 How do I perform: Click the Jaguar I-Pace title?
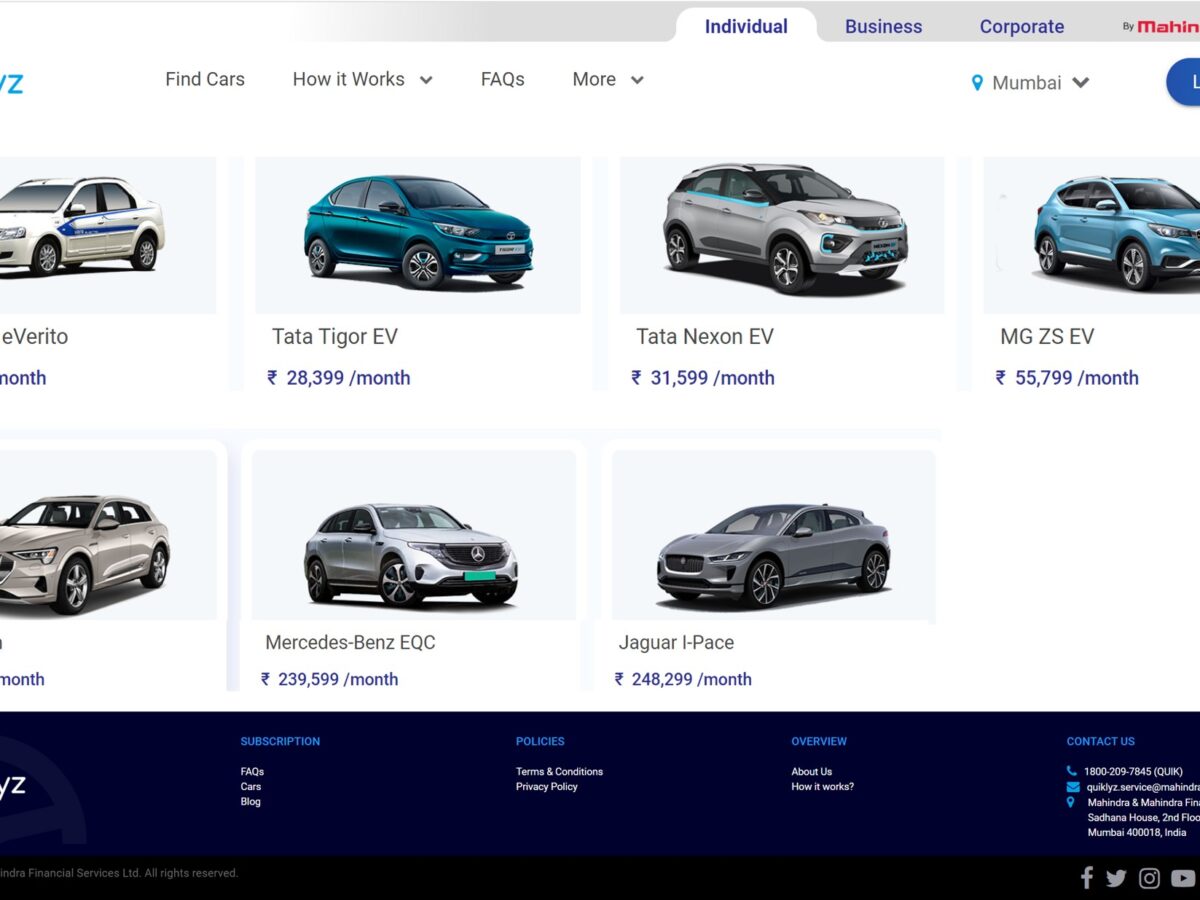(x=676, y=643)
